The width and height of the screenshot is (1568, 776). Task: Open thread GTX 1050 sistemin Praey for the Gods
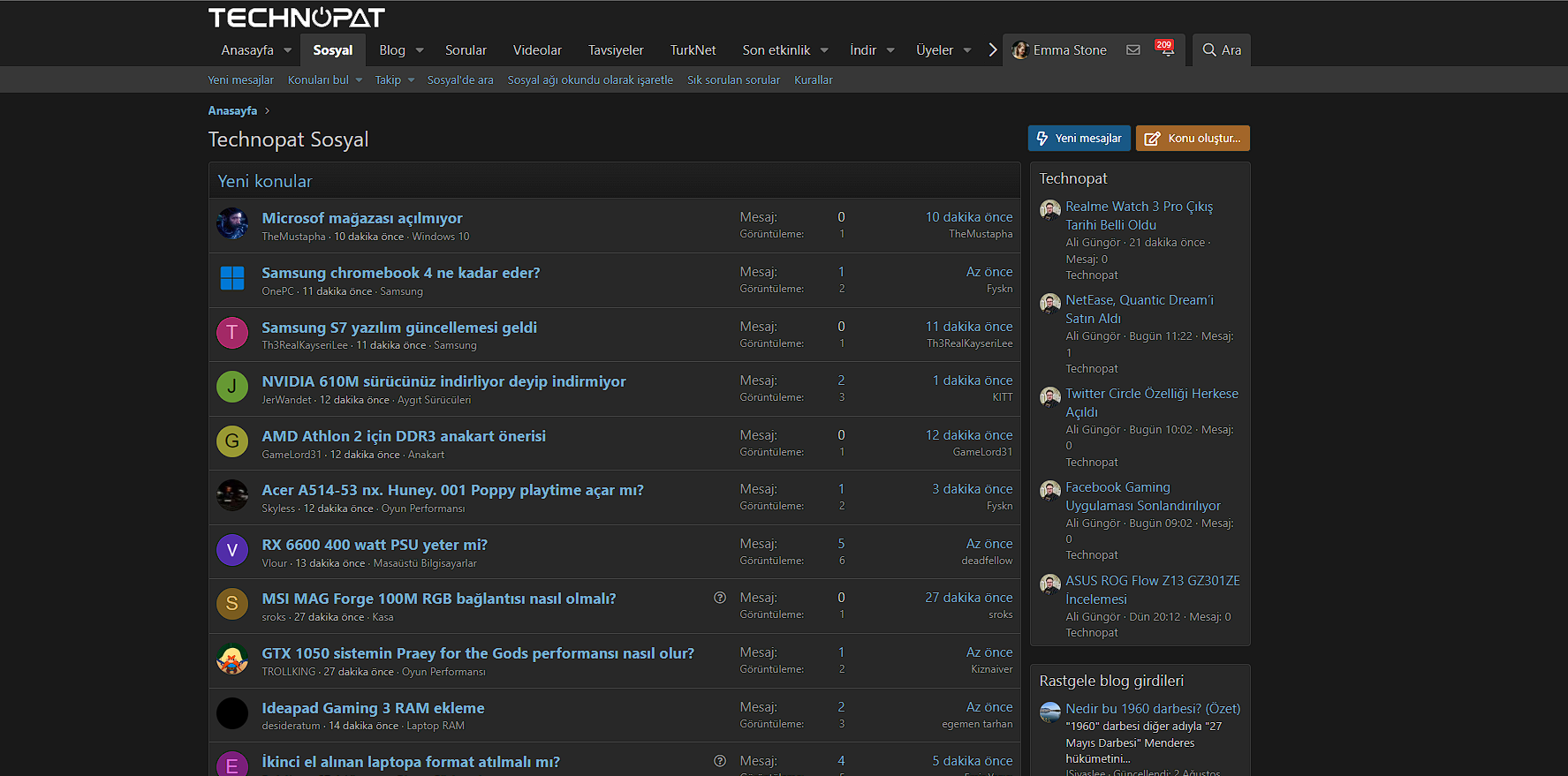pos(478,653)
